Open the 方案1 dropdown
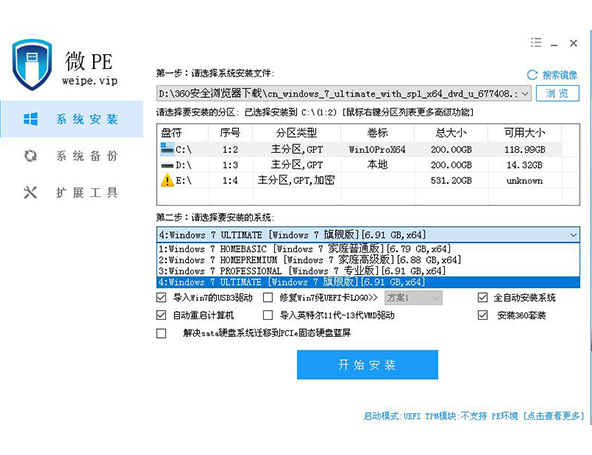Image resolution: width=592 pixels, height=455 pixels. pyautogui.click(x=413, y=298)
